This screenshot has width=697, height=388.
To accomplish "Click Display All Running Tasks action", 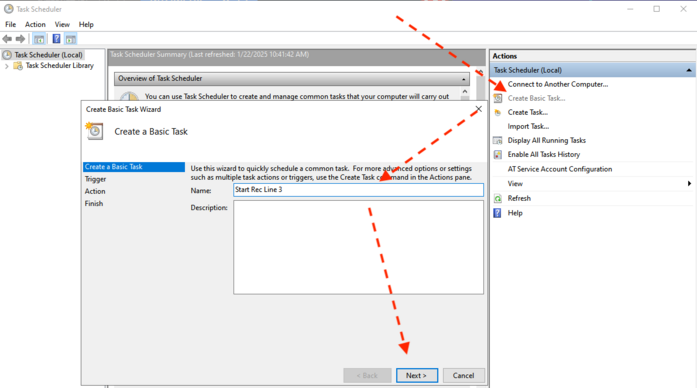I will [x=547, y=140].
